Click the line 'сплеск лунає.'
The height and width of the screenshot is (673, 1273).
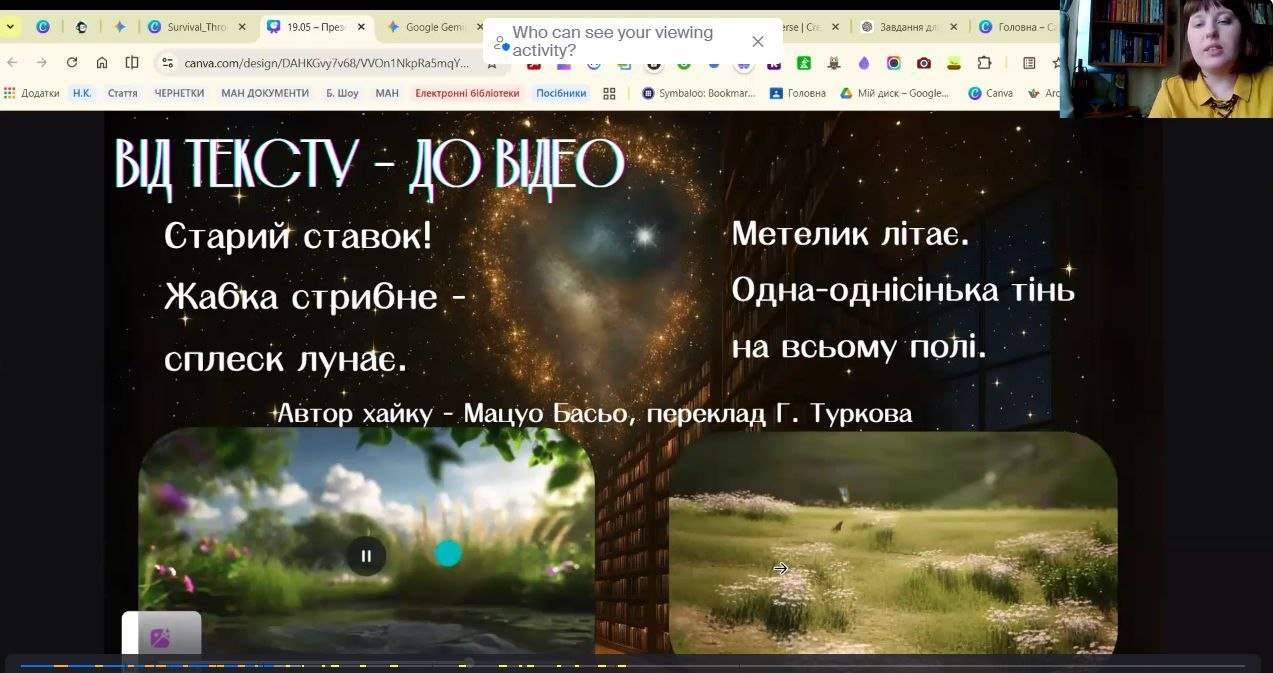point(285,358)
